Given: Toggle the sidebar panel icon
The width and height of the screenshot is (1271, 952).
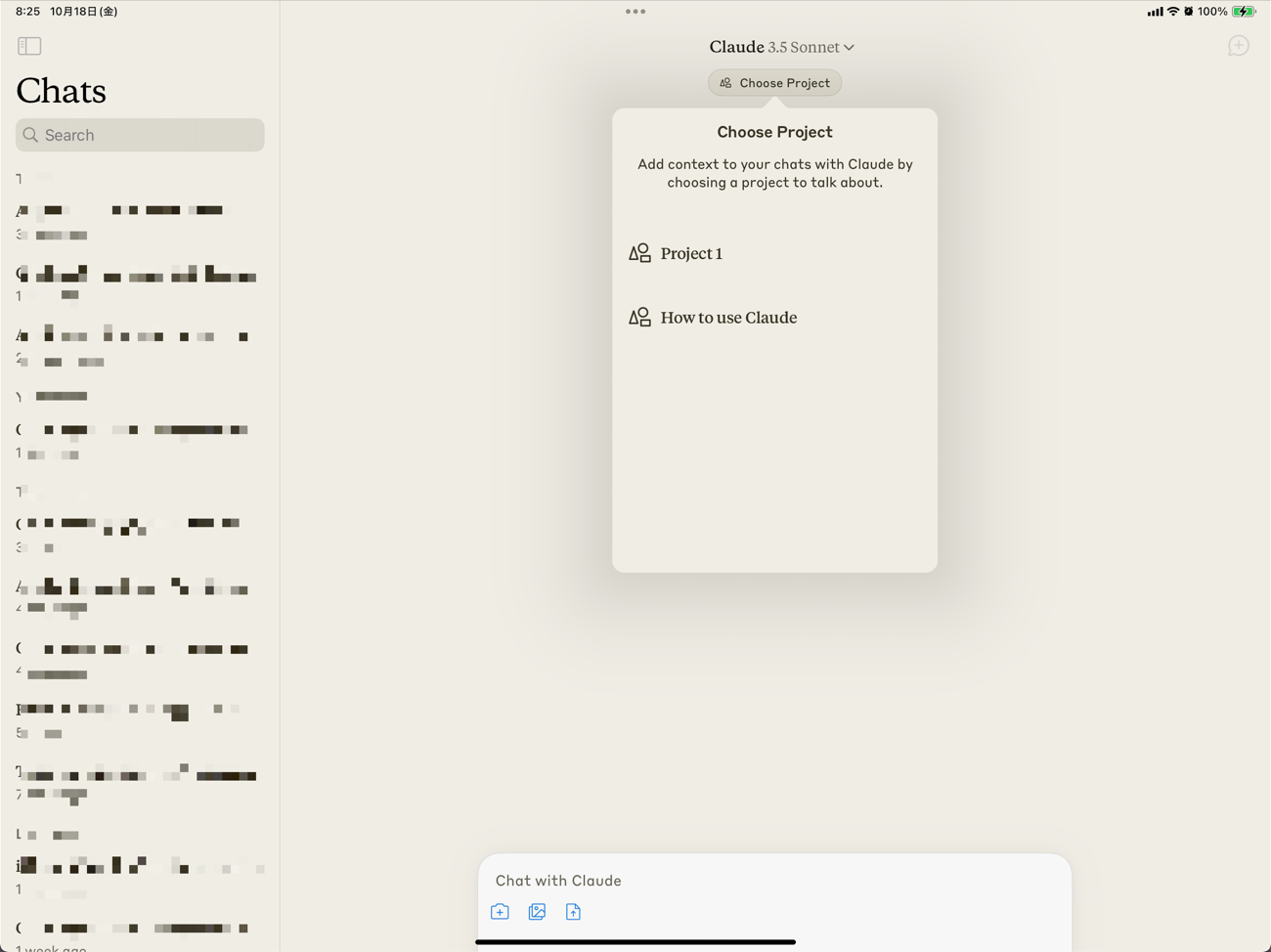Looking at the screenshot, I should (29, 46).
